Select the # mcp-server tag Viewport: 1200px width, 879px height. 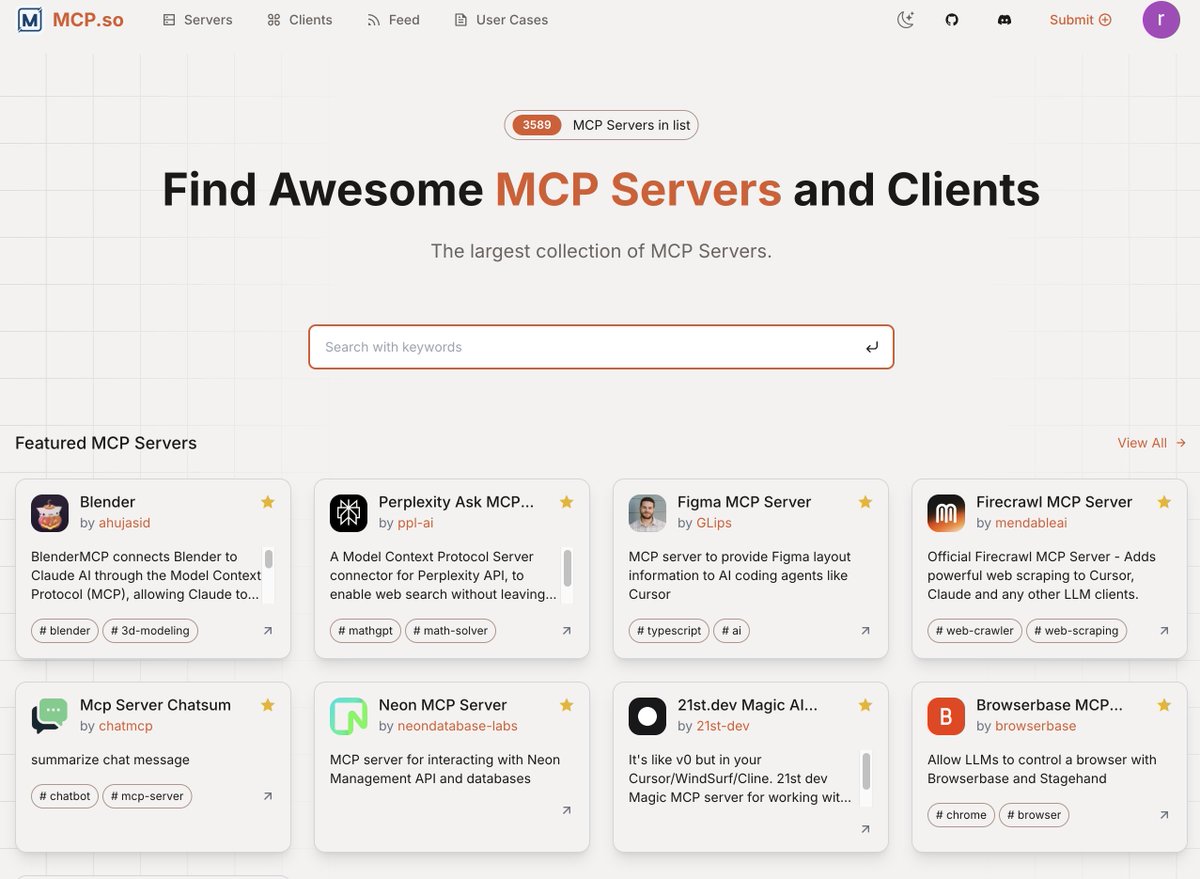pos(148,796)
